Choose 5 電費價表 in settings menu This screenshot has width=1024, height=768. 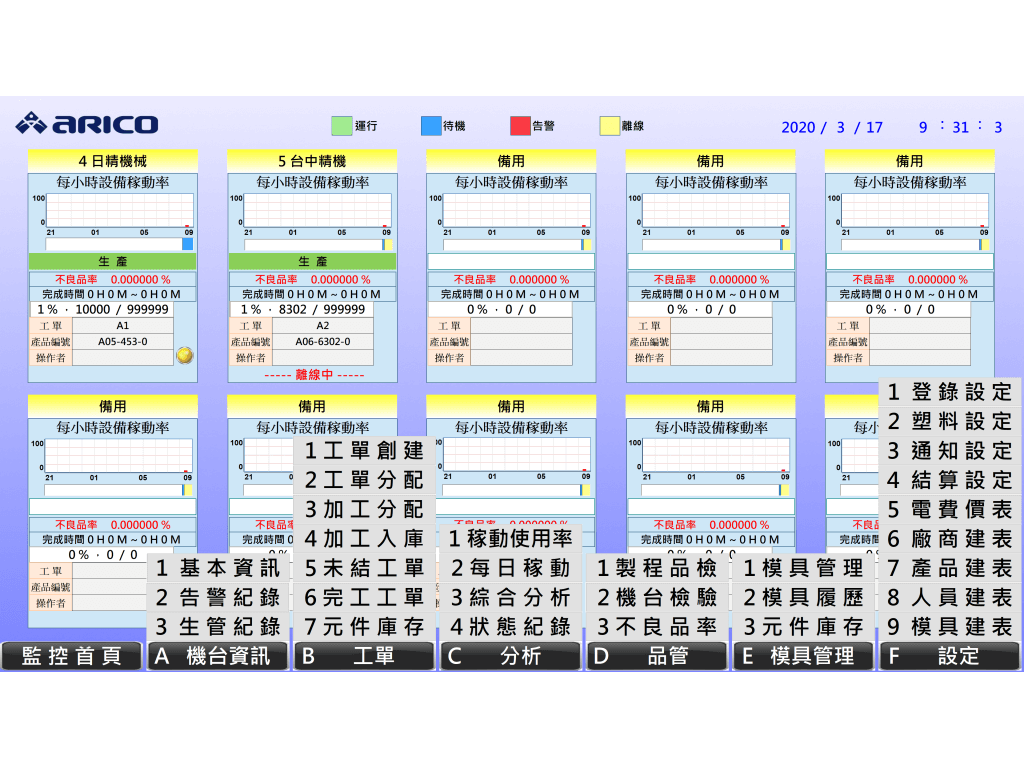point(949,509)
